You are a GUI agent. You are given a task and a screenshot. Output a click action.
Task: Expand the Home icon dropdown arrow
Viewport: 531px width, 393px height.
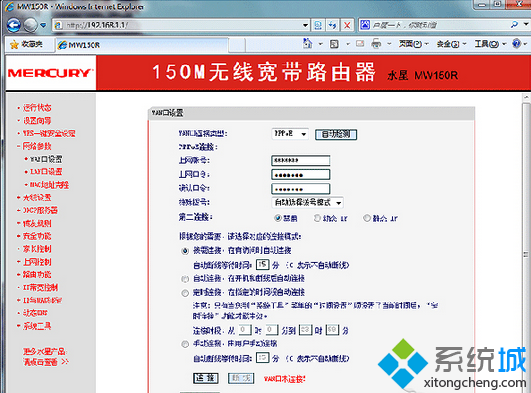[320, 44]
